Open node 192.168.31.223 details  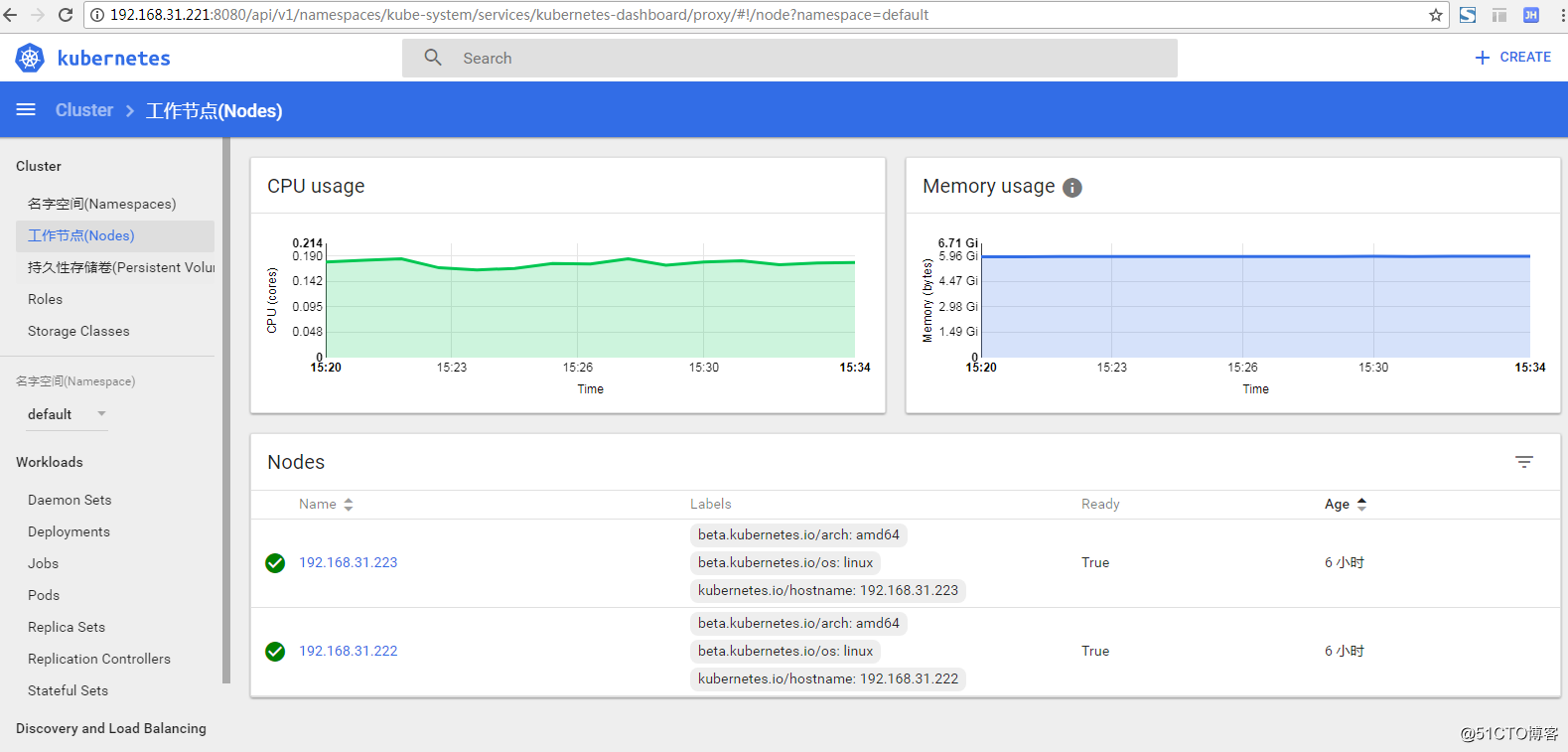pos(349,562)
